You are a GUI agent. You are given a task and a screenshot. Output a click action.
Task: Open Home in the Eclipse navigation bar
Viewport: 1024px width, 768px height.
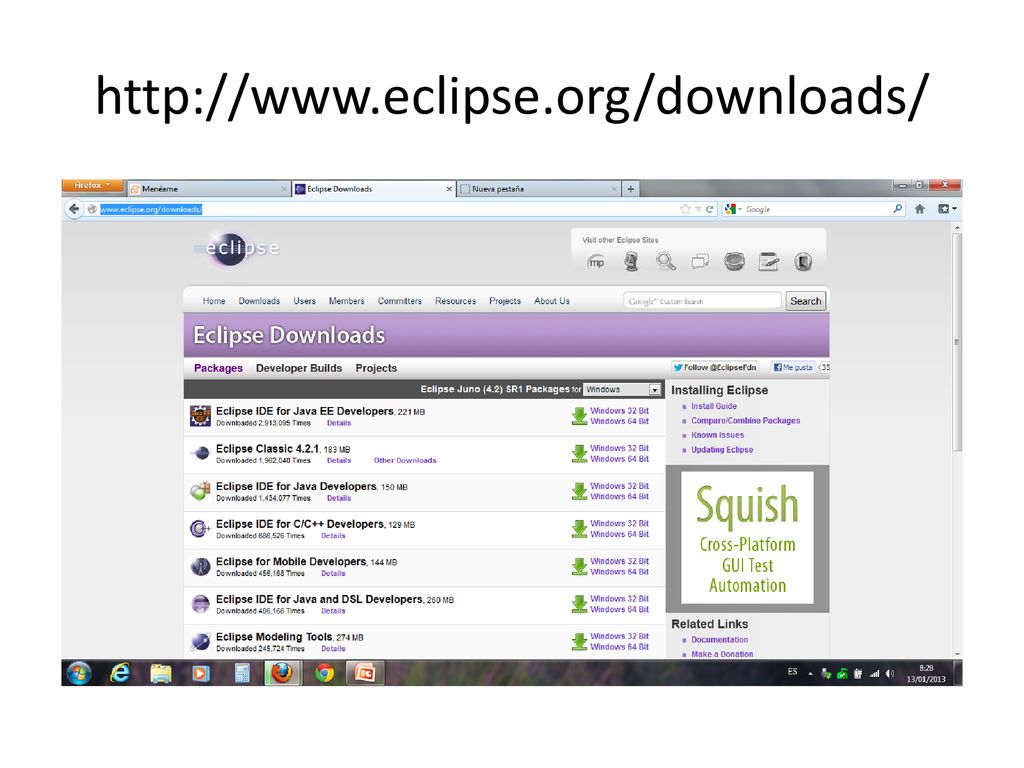tap(214, 301)
